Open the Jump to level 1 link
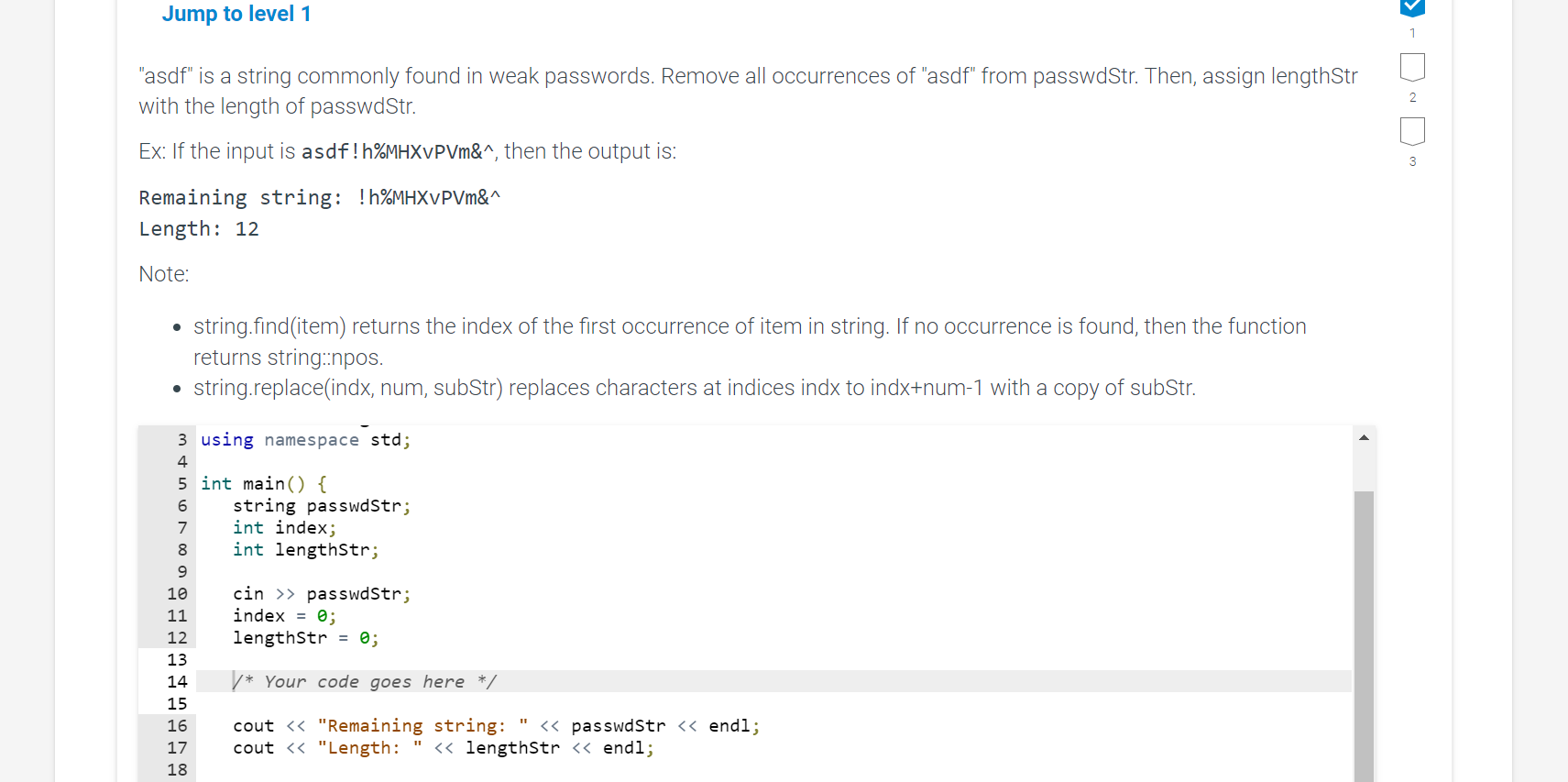The image size is (1568, 782). coord(236,14)
